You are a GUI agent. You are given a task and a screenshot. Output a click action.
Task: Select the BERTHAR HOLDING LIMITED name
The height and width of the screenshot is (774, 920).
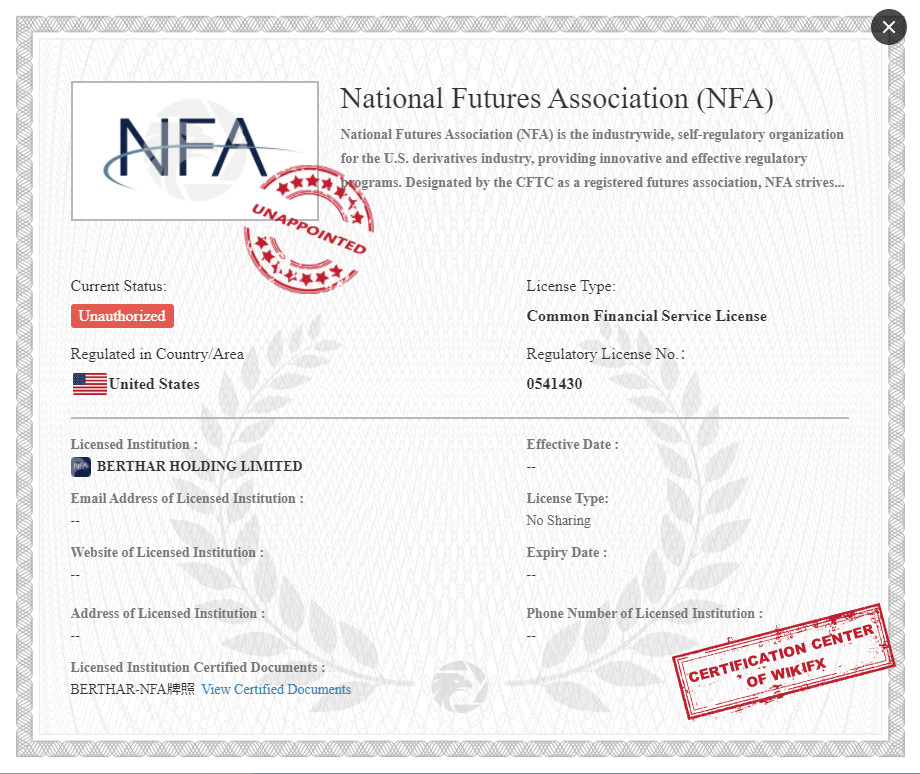(199, 466)
